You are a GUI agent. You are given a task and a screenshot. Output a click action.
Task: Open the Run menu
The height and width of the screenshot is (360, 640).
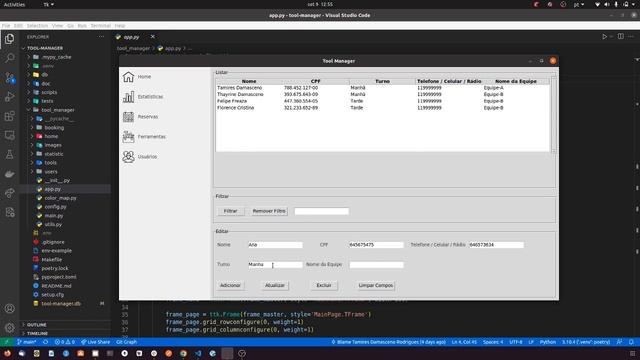82,26
